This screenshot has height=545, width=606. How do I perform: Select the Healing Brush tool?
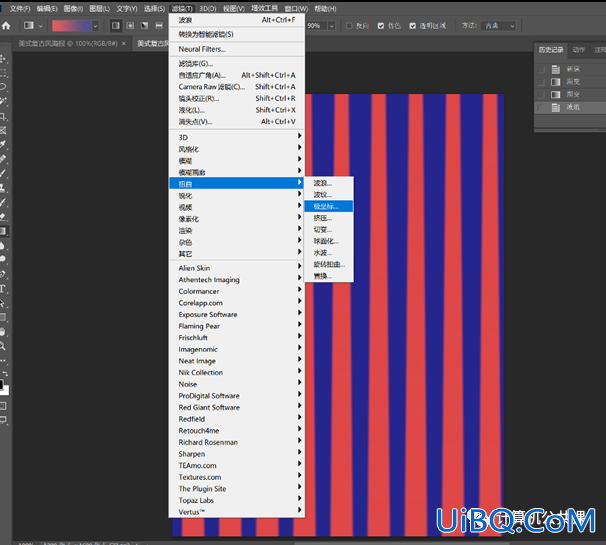click(3, 158)
